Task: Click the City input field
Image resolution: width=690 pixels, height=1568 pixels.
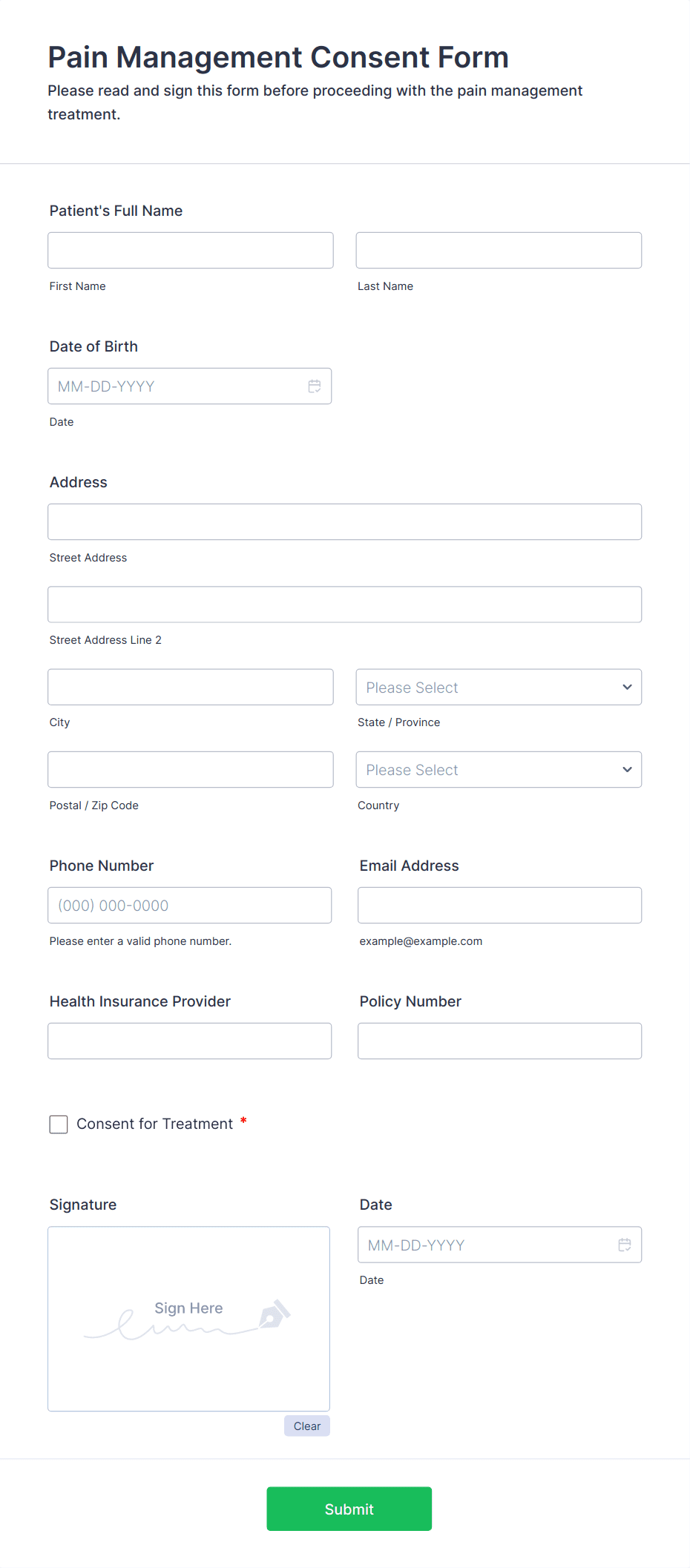Action: [x=190, y=687]
